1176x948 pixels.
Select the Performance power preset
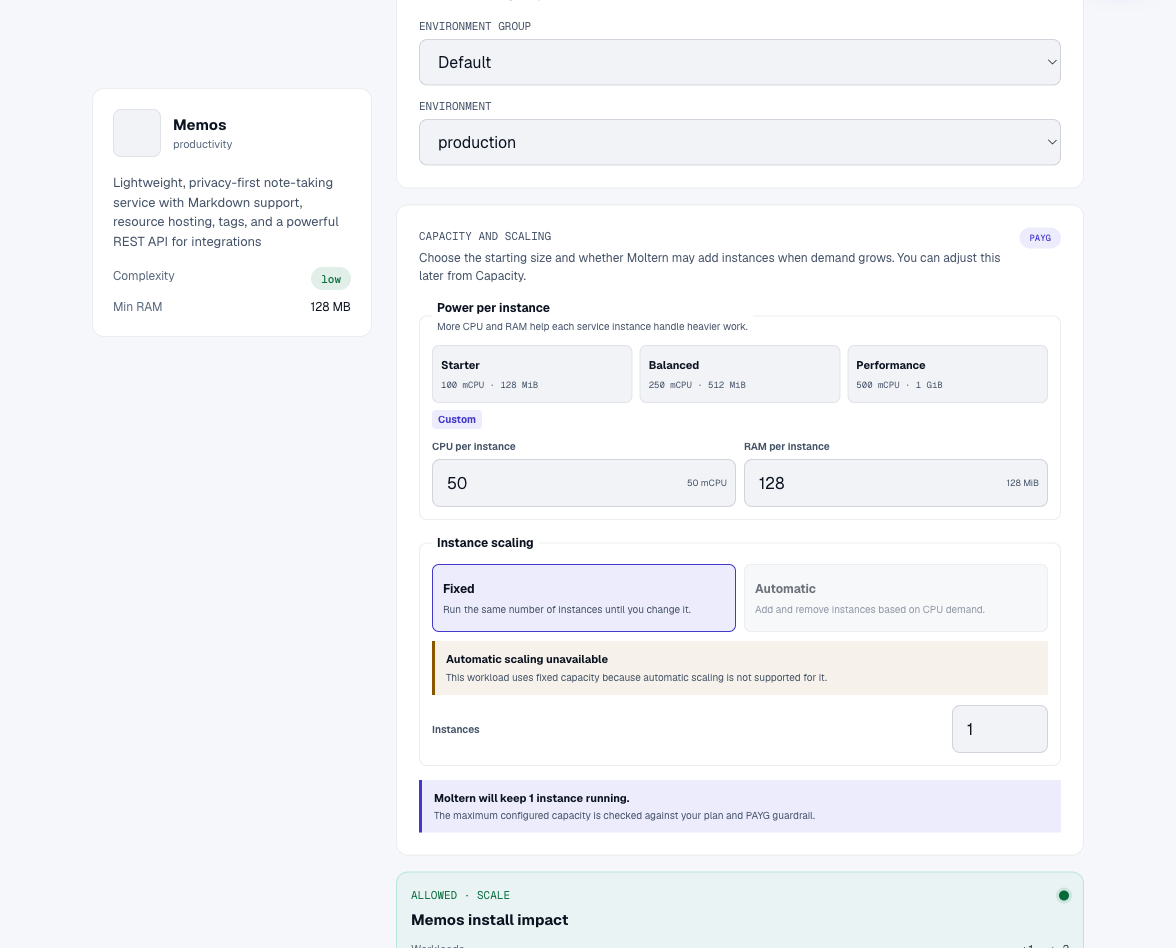947,374
